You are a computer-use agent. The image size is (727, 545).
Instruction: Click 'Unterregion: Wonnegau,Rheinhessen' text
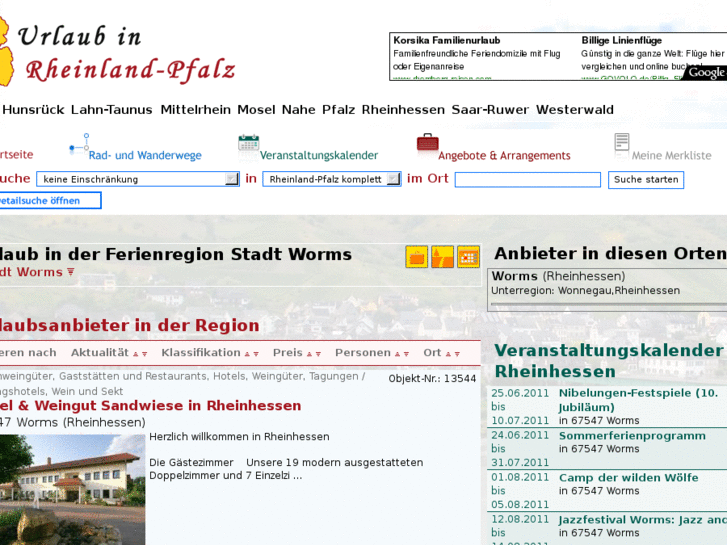(586, 290)
